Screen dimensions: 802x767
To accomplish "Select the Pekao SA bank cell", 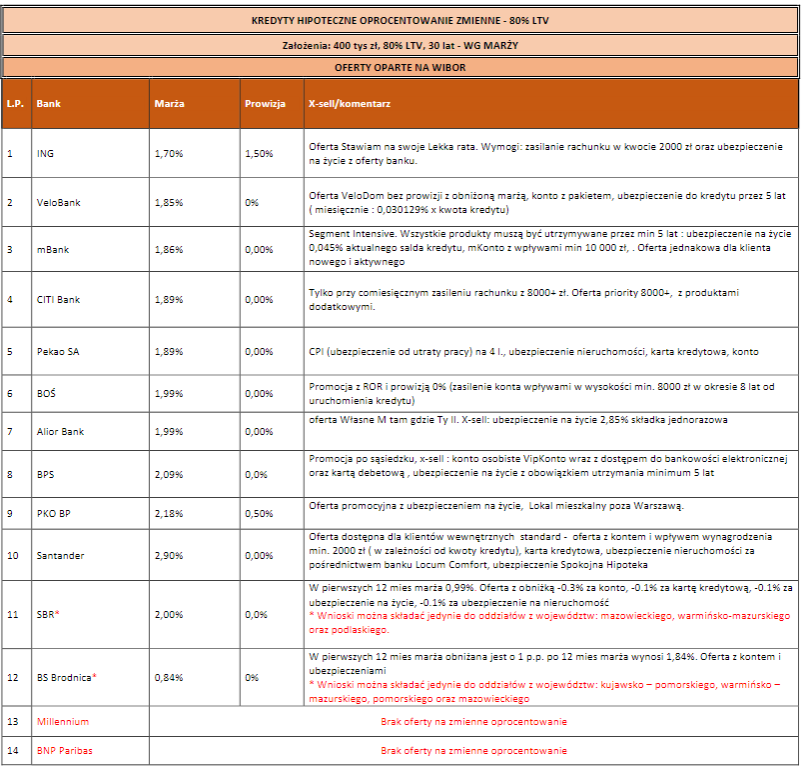I will pos(56,352).
